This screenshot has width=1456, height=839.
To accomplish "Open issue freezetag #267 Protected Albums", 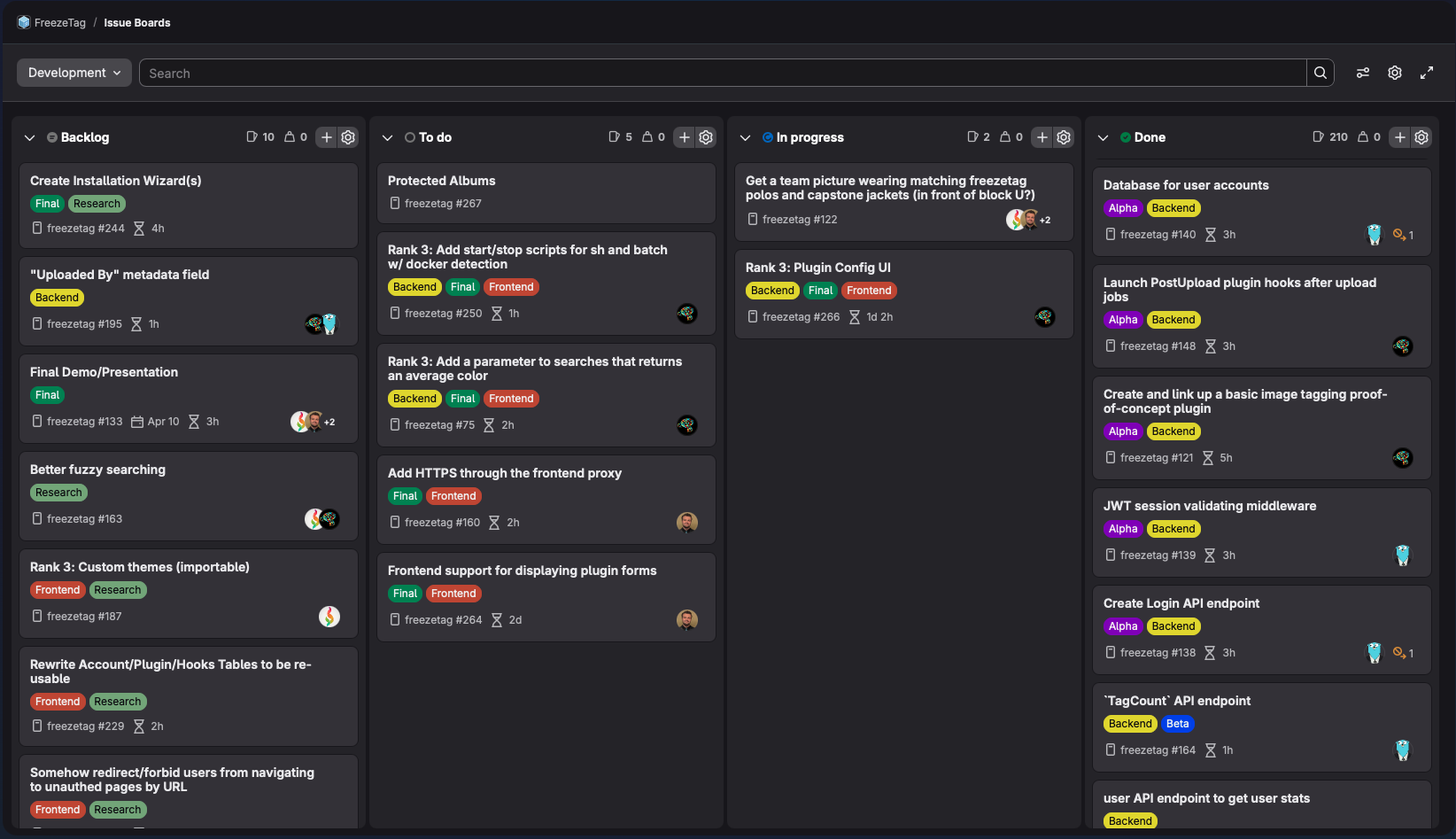I will (x=441, y=181).
